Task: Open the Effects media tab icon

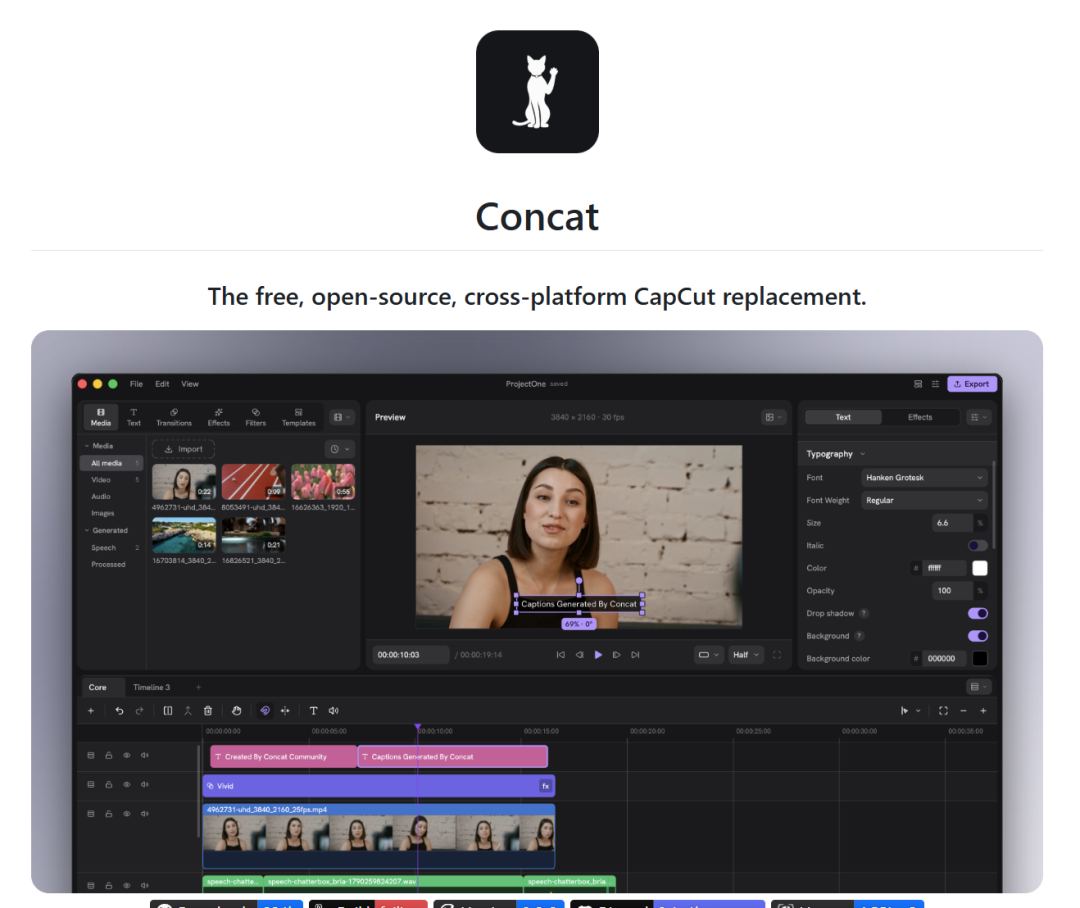Action: 218,417
